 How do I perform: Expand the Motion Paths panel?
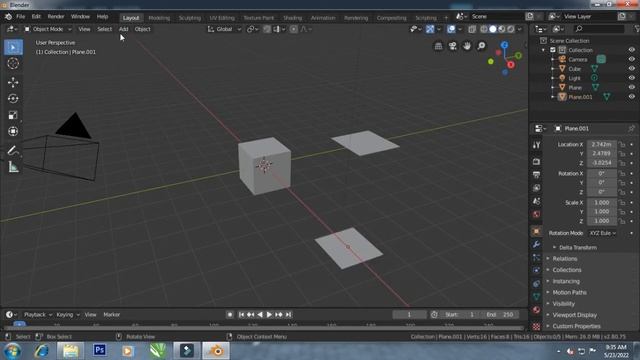point(569,292)
